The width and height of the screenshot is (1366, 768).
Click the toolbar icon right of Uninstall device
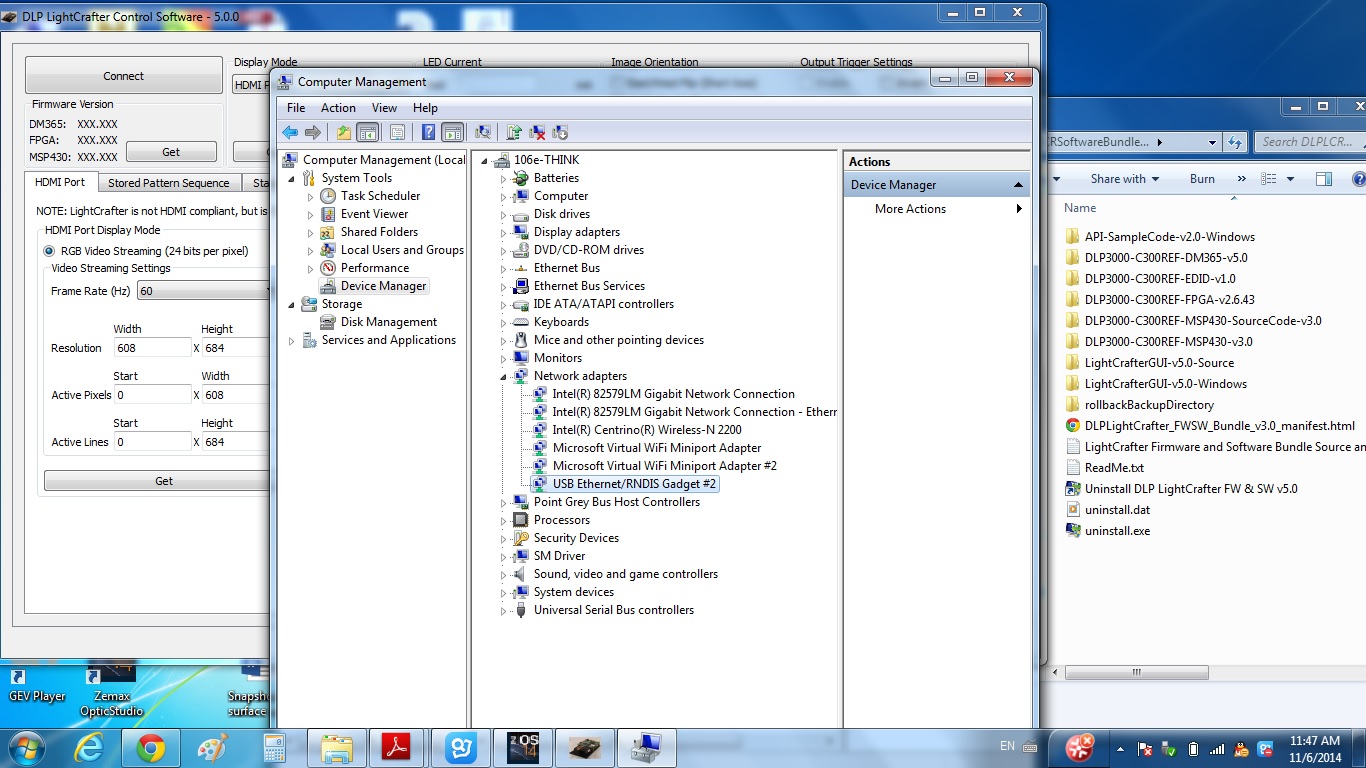pyautogui.click(x=560, y=132)
